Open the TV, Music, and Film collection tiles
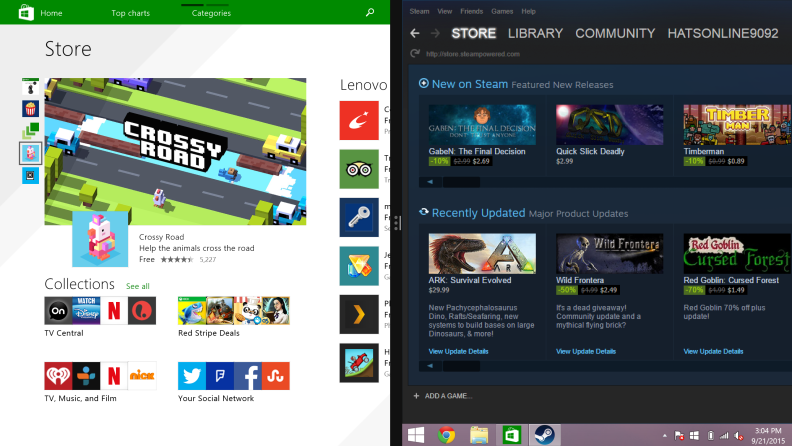Image resolution: width=792 pixels, height=446 pixels. pyautogui.click(x=100, y=376)
